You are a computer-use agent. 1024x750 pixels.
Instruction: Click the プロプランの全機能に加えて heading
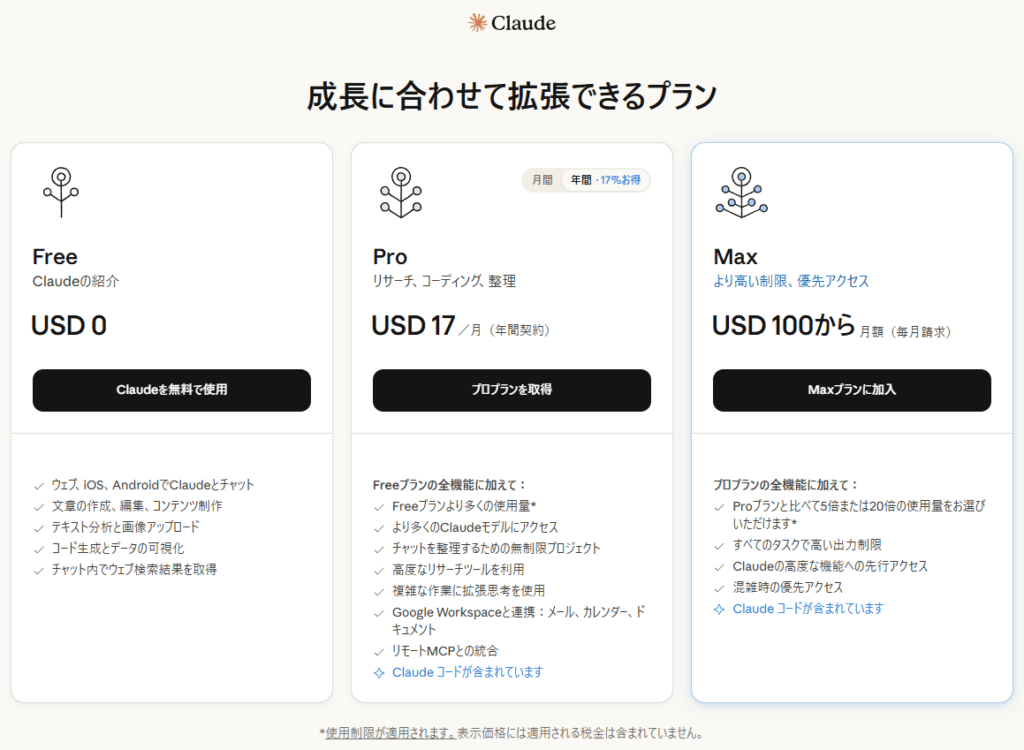(x=786, y=485)
